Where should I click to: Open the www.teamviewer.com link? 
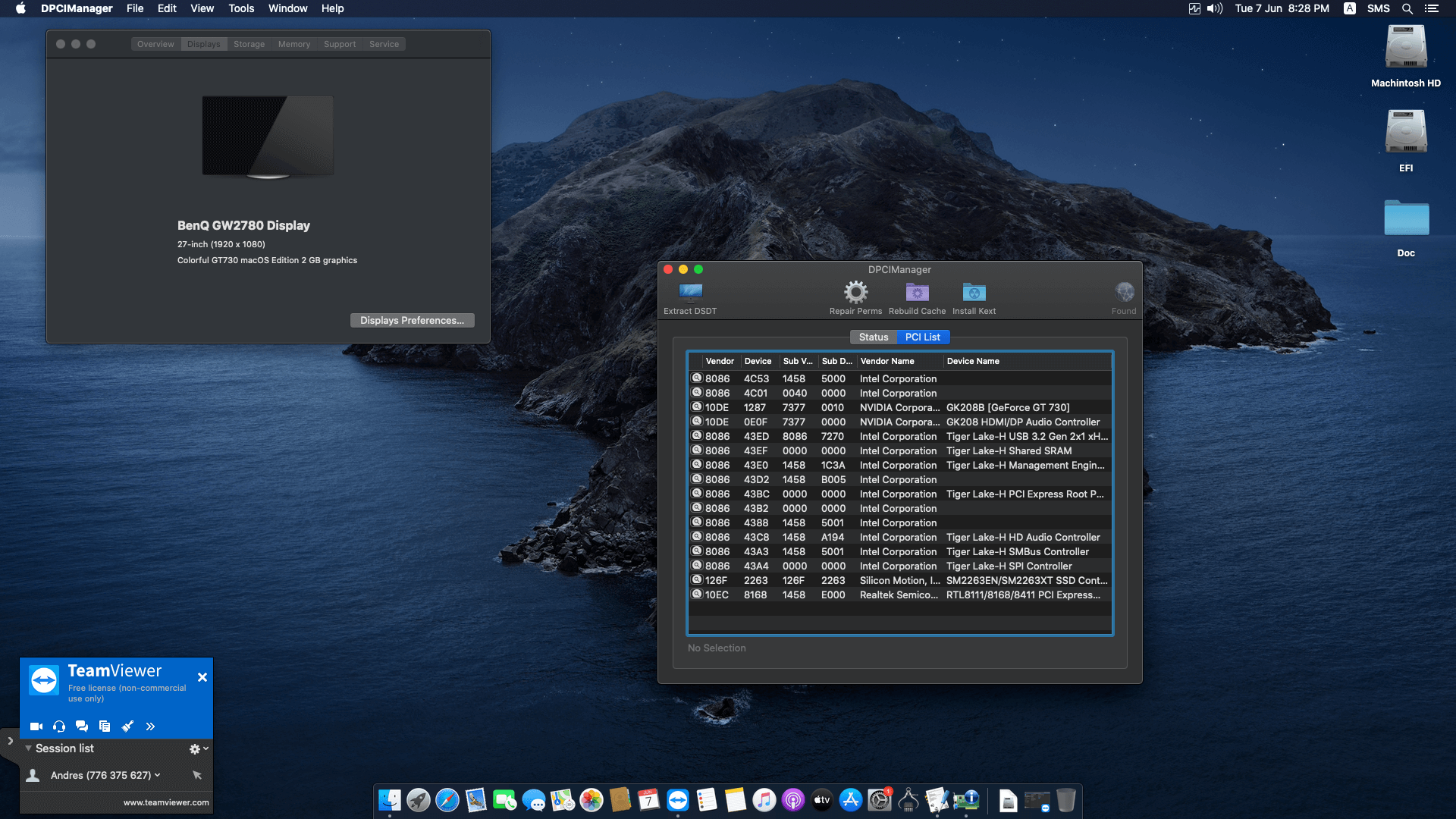167,802
